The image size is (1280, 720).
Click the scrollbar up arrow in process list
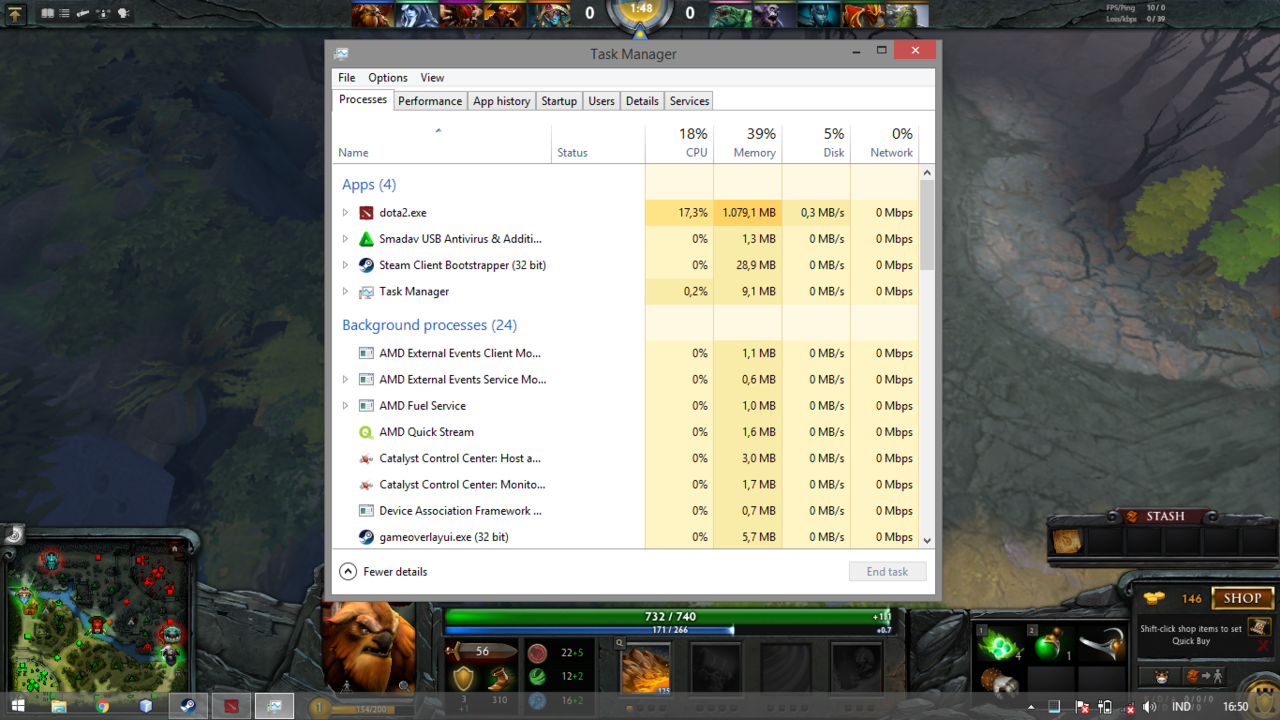pos(927,173)
